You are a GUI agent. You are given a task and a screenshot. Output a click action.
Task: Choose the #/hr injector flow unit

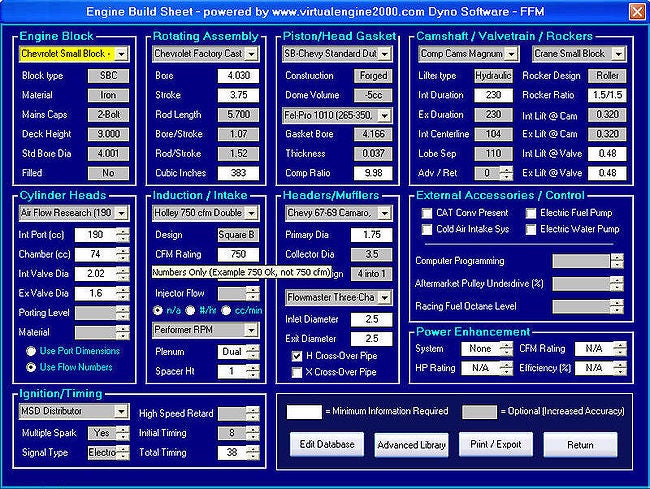click(190, 310)
